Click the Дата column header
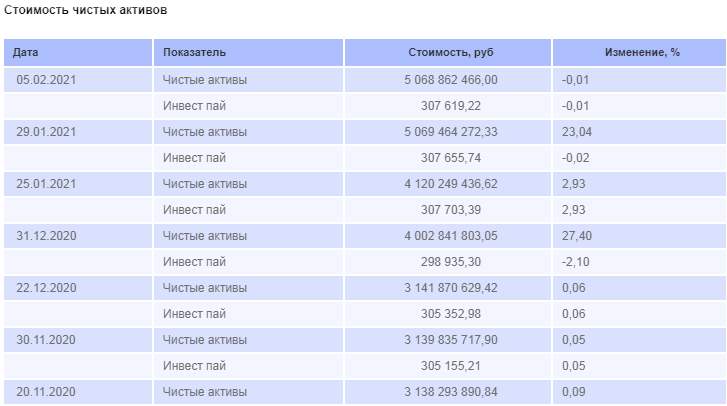The height and width of the screenshot is (406, 727). [x=78, y=52]
